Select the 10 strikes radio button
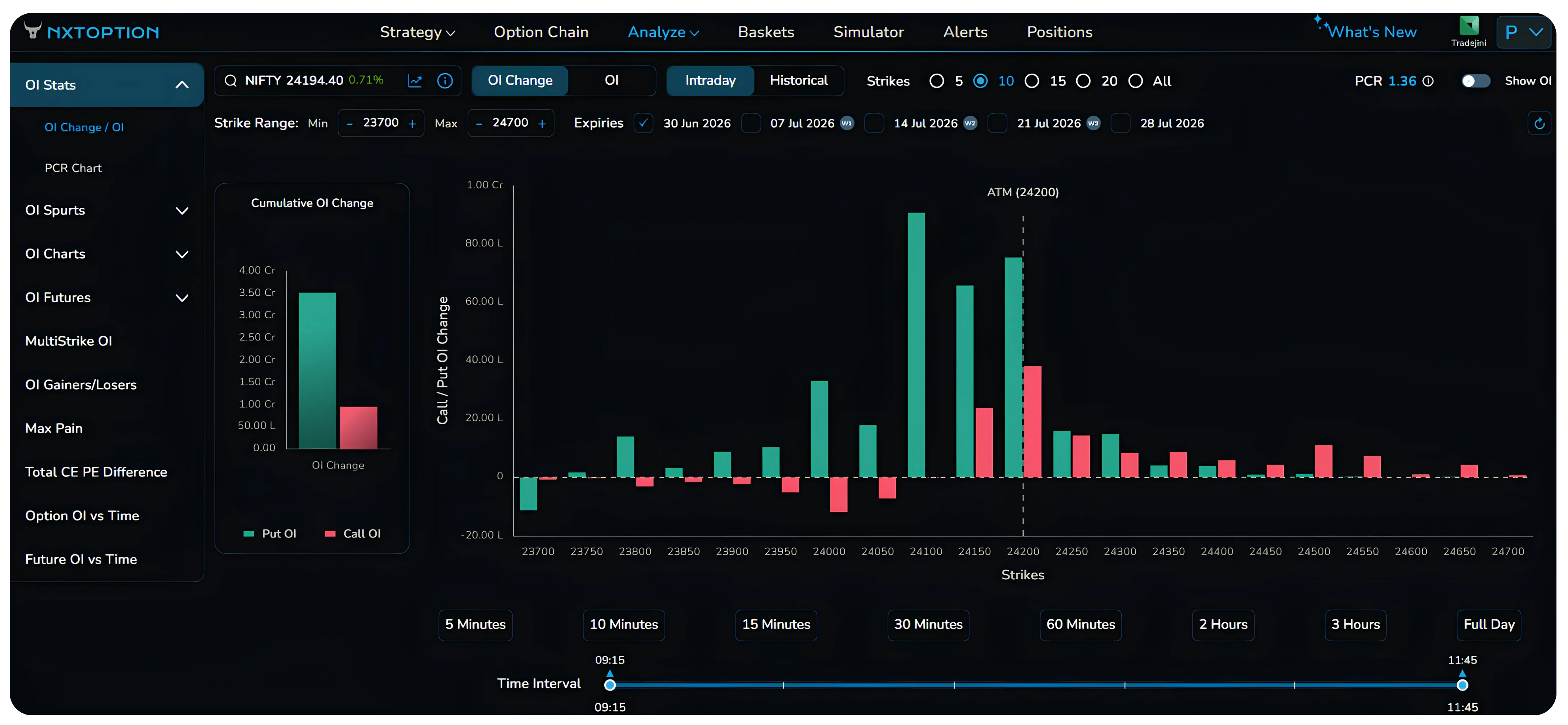 point(980,81)
